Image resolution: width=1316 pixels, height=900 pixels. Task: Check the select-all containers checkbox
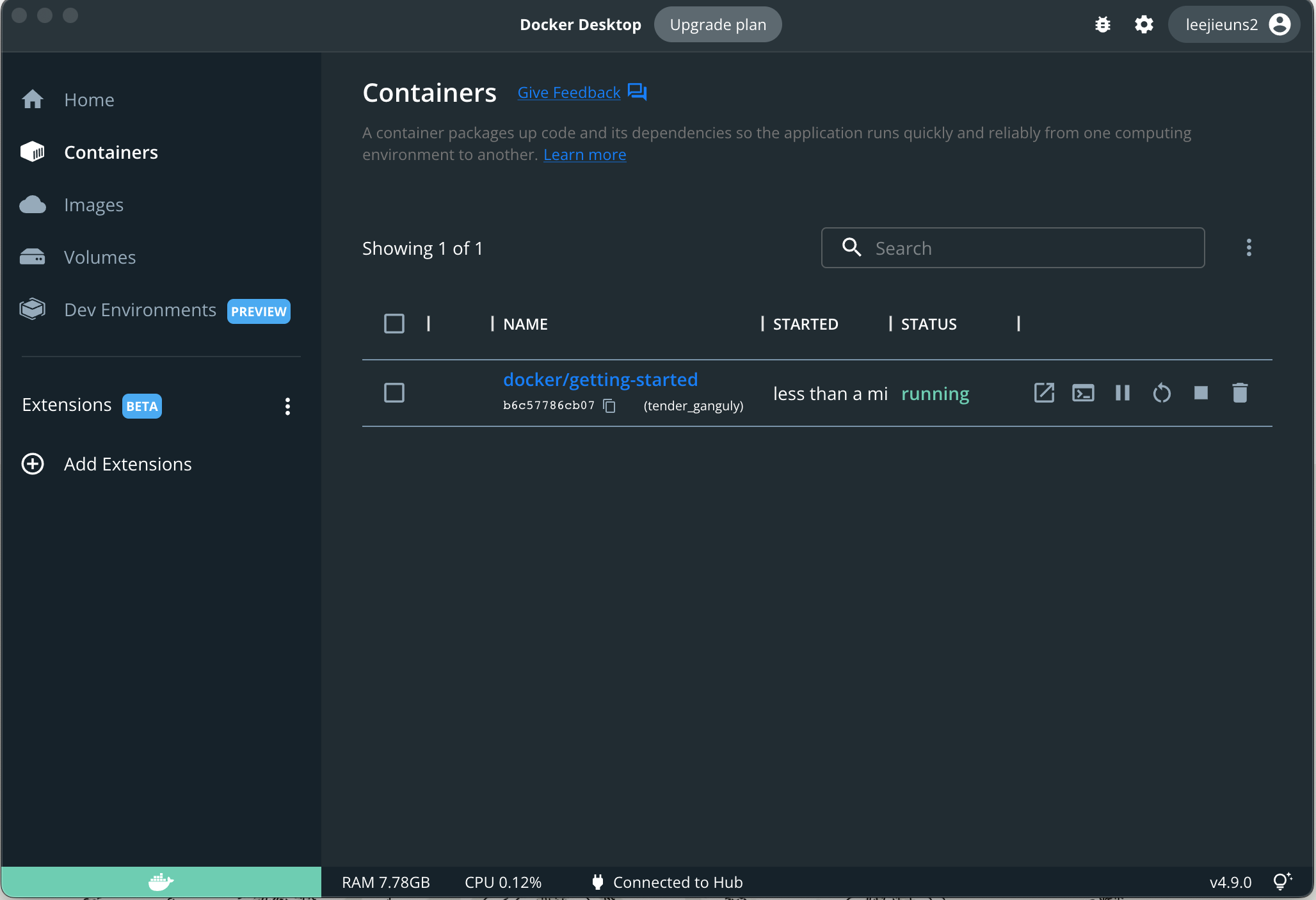(x=394, y=324)
